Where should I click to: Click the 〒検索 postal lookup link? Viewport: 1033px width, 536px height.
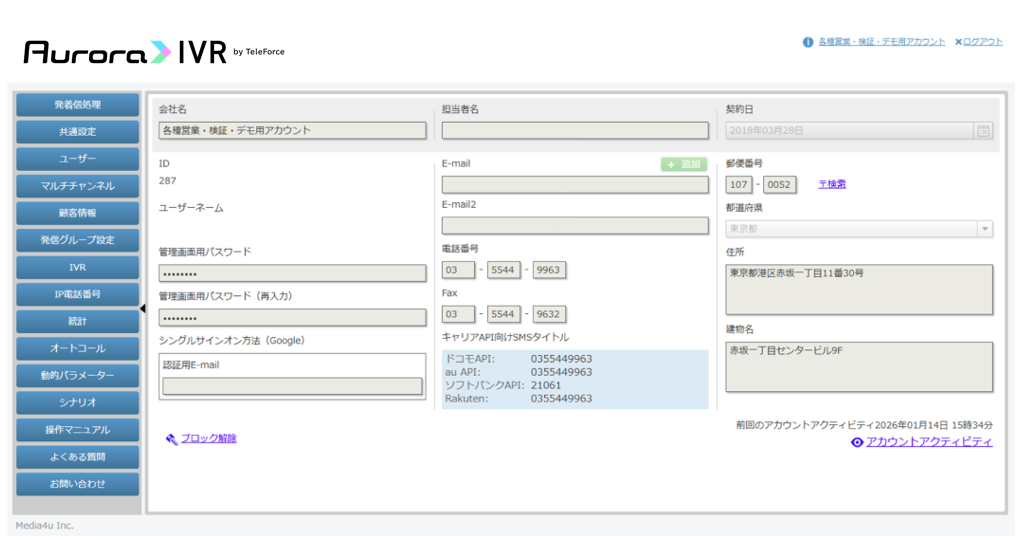click(x=832, y=184)
